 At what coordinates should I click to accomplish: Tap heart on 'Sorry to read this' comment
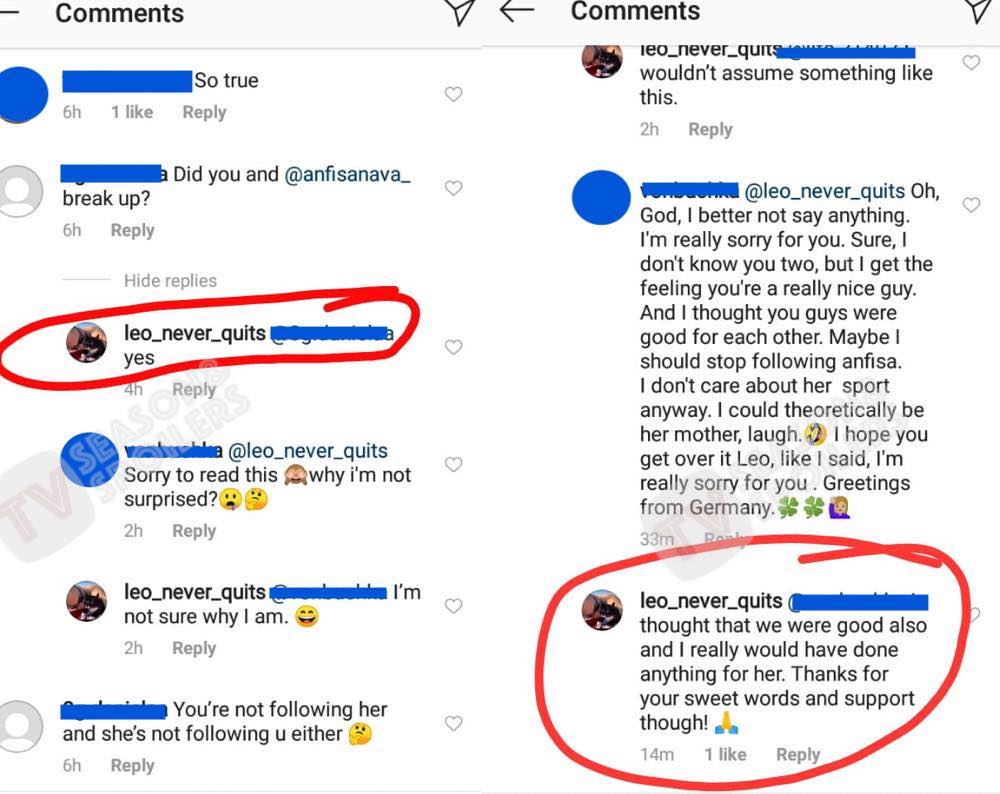pos(453,464)
